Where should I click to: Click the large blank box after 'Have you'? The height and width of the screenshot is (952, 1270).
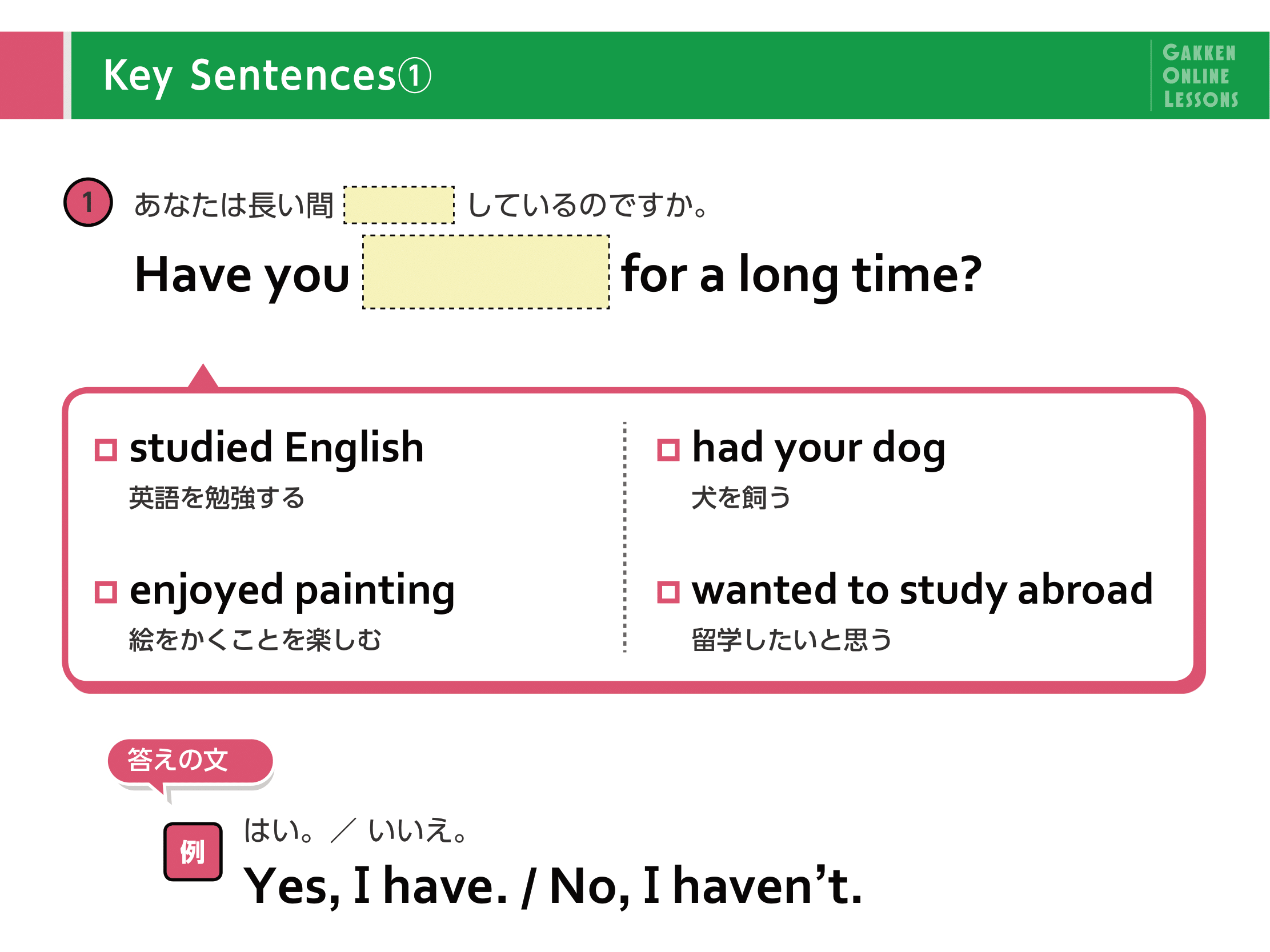pyautogui.click(x=486, y=272)
